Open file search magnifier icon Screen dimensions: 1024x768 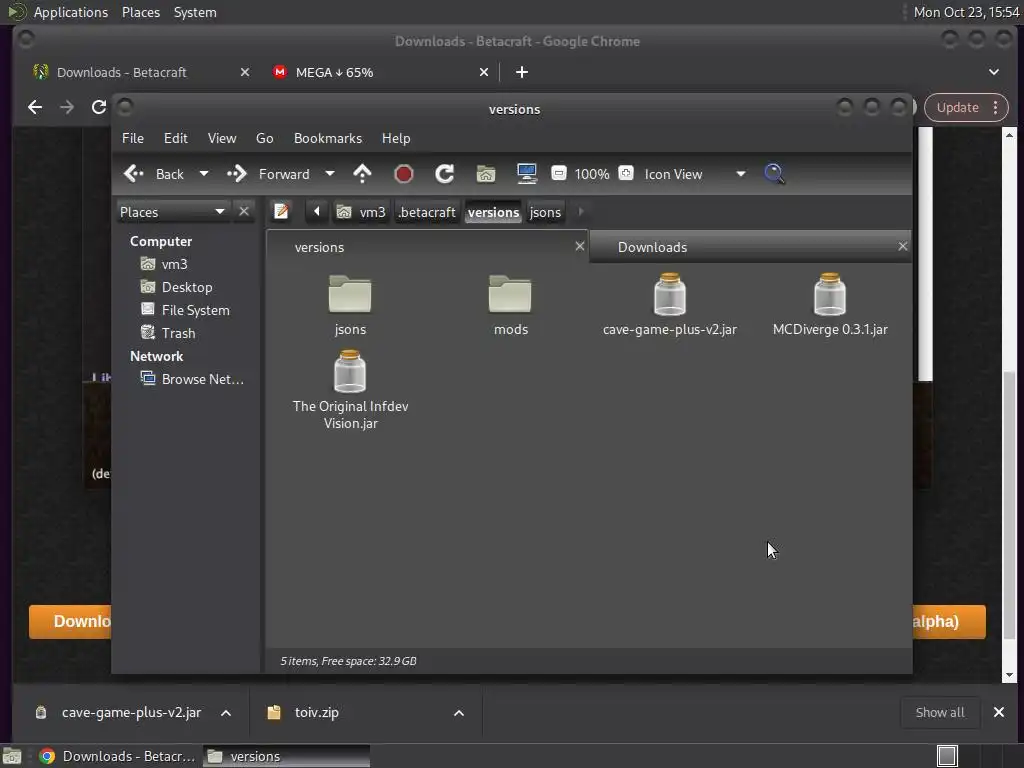775,174
